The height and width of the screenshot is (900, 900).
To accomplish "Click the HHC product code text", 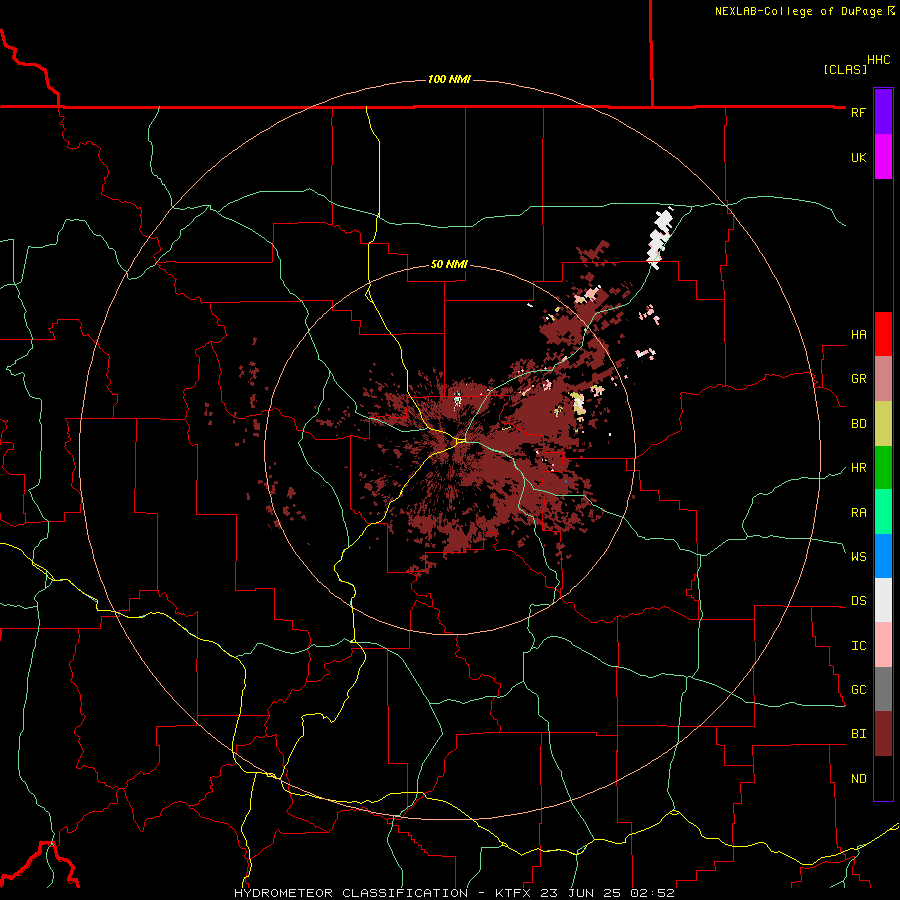I will pos(879,60).
